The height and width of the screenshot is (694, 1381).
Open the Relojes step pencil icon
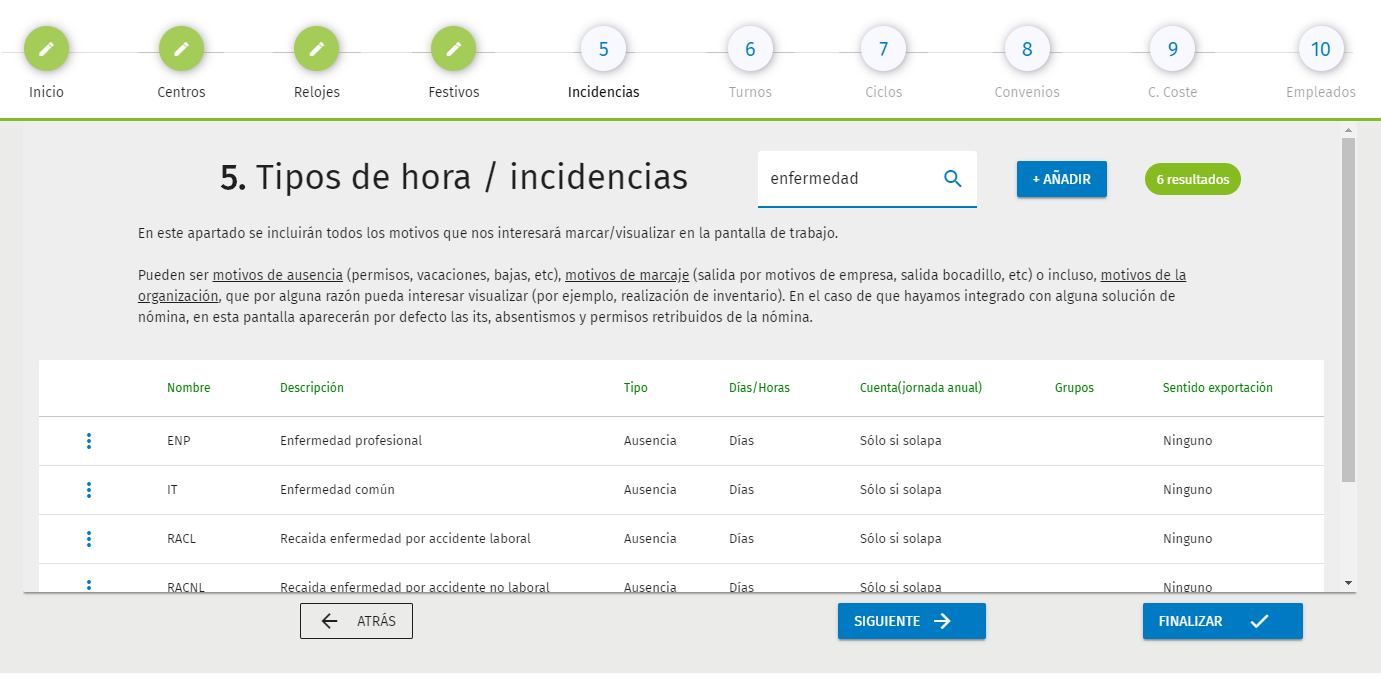tap(316, 49)
